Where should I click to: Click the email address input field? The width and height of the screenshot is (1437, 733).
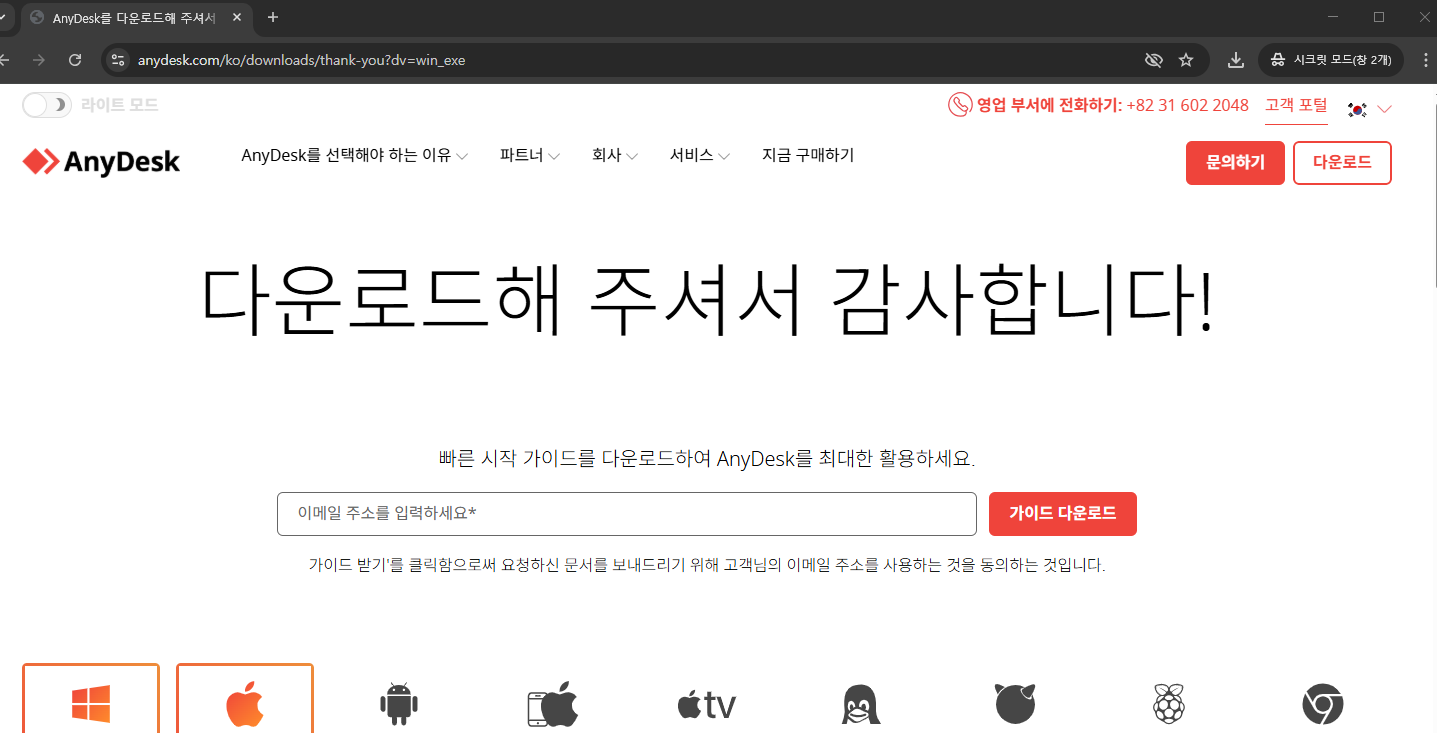(626, 513)
